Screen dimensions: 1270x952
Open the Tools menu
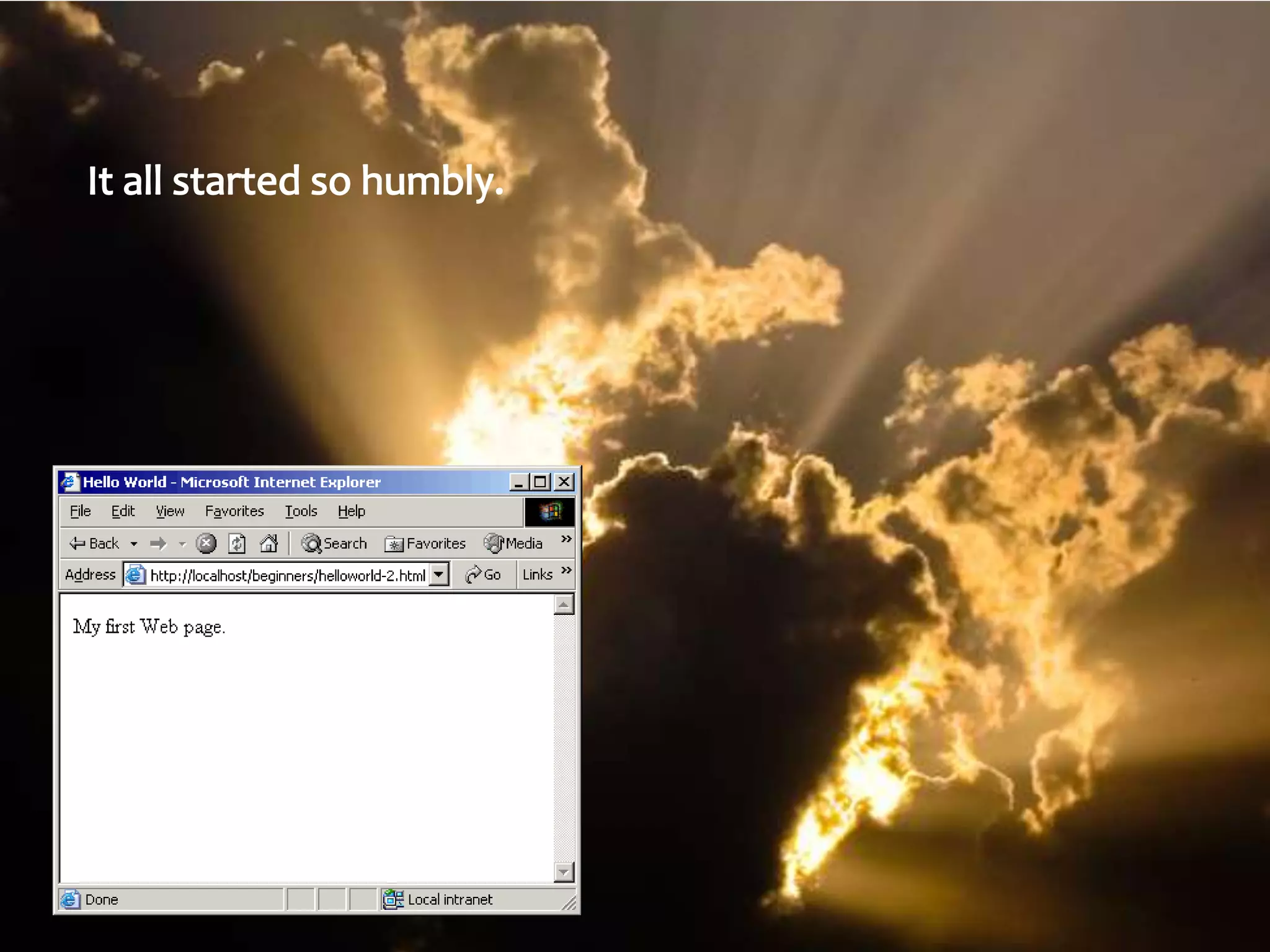301,511
